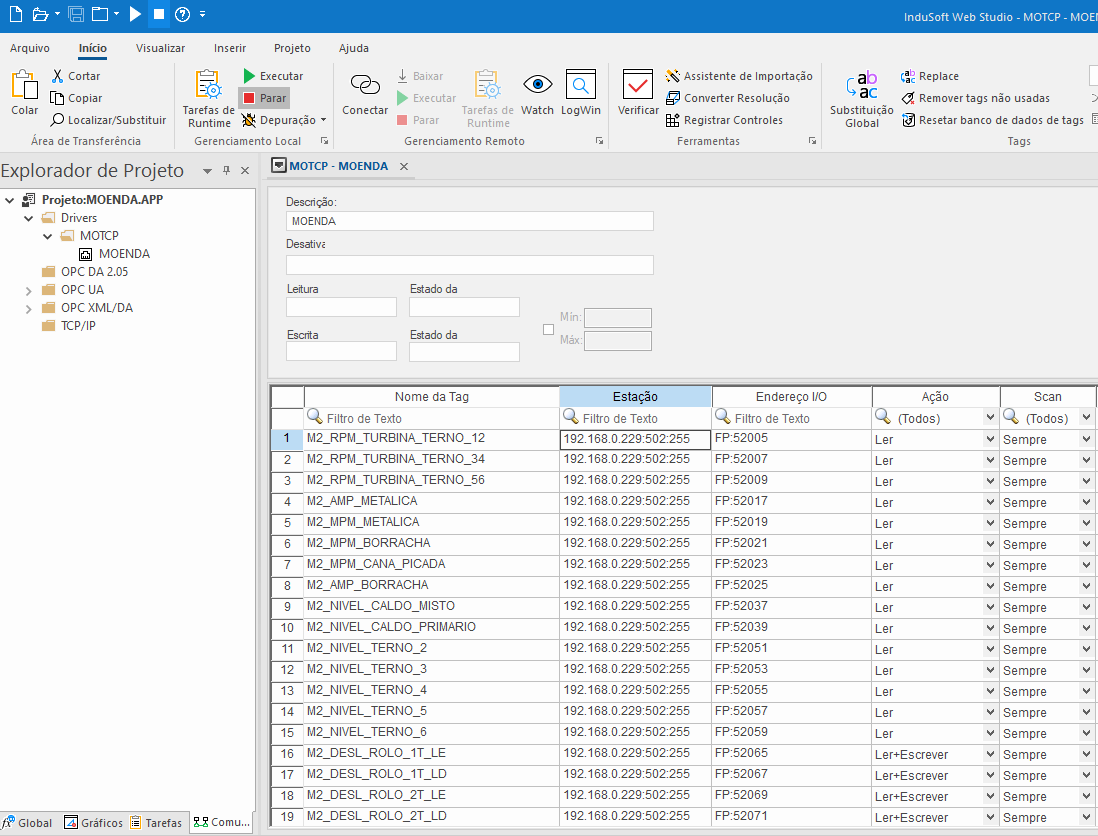Click the Descrição input field containing MOENDA
The height and width of the screenshot is (836, 1098).
click(469, 221)
